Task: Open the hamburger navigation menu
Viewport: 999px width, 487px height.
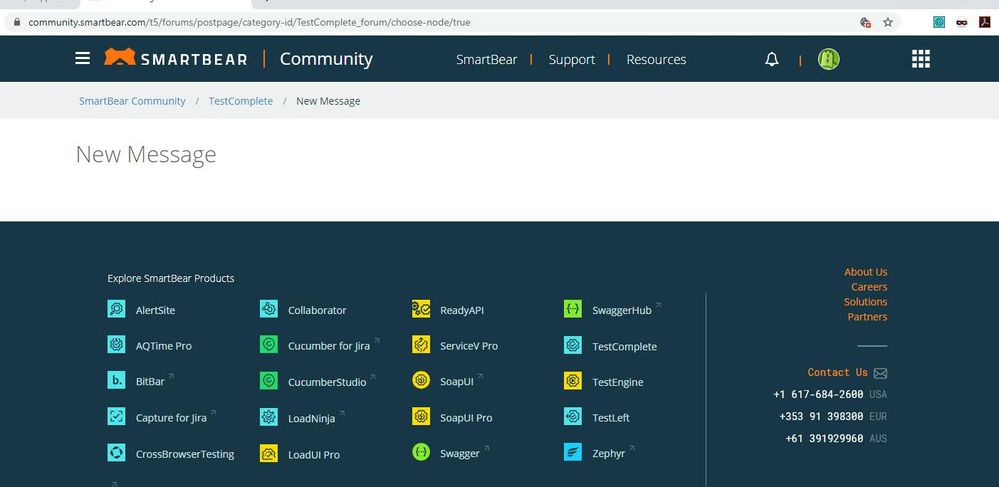Action: click(83, 59)
